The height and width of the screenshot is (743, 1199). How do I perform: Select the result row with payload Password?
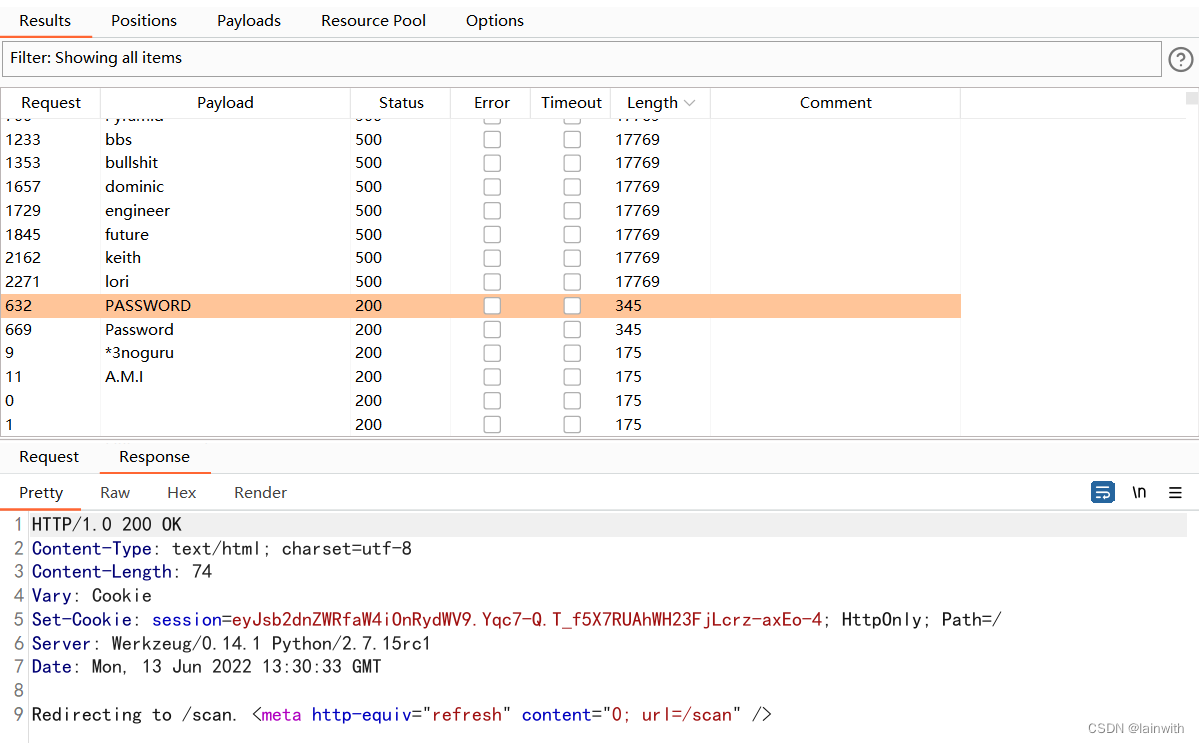(x=139, y=330)
